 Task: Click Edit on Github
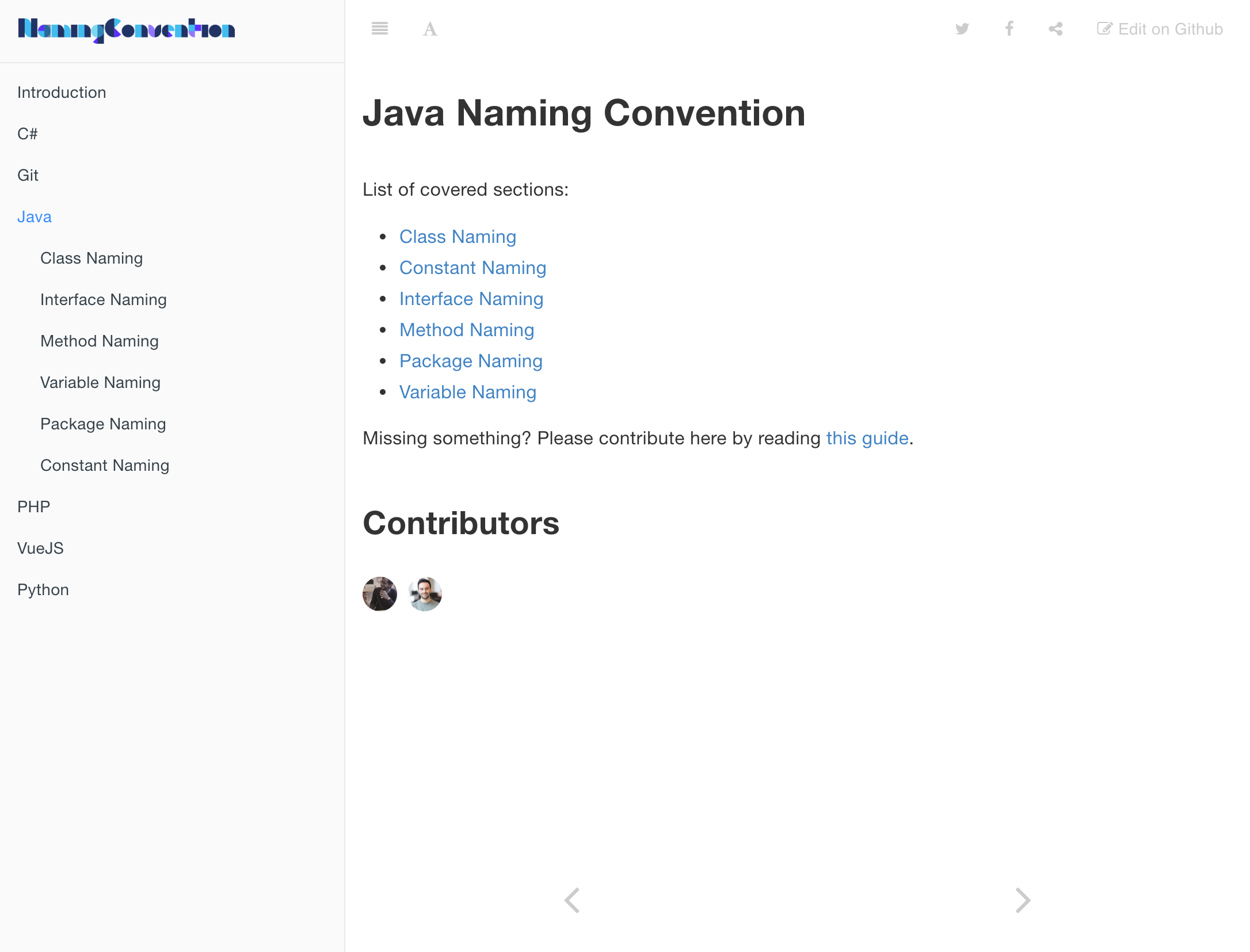1160,28
